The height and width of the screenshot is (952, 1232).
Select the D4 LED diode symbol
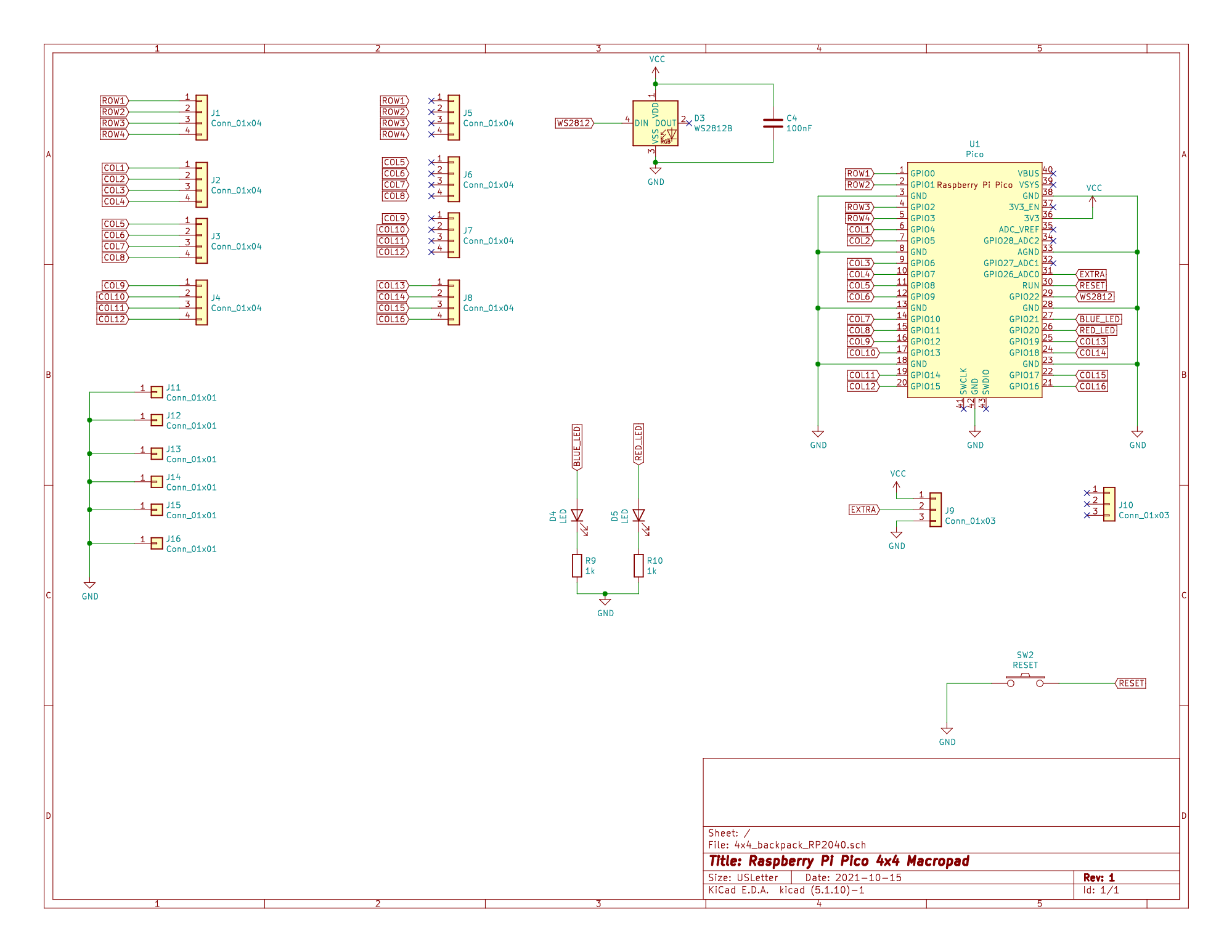pos(577,516)
